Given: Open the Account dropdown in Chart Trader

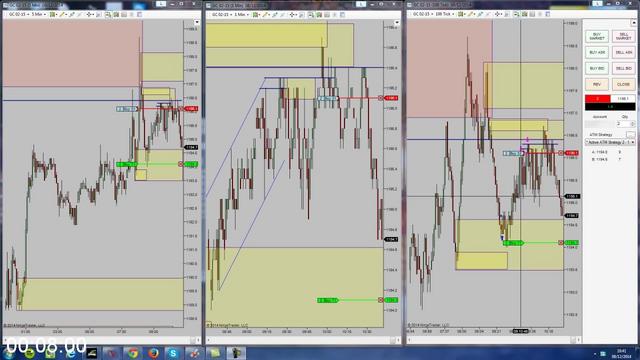Looking at the screenshot, I should click(600, 124).
